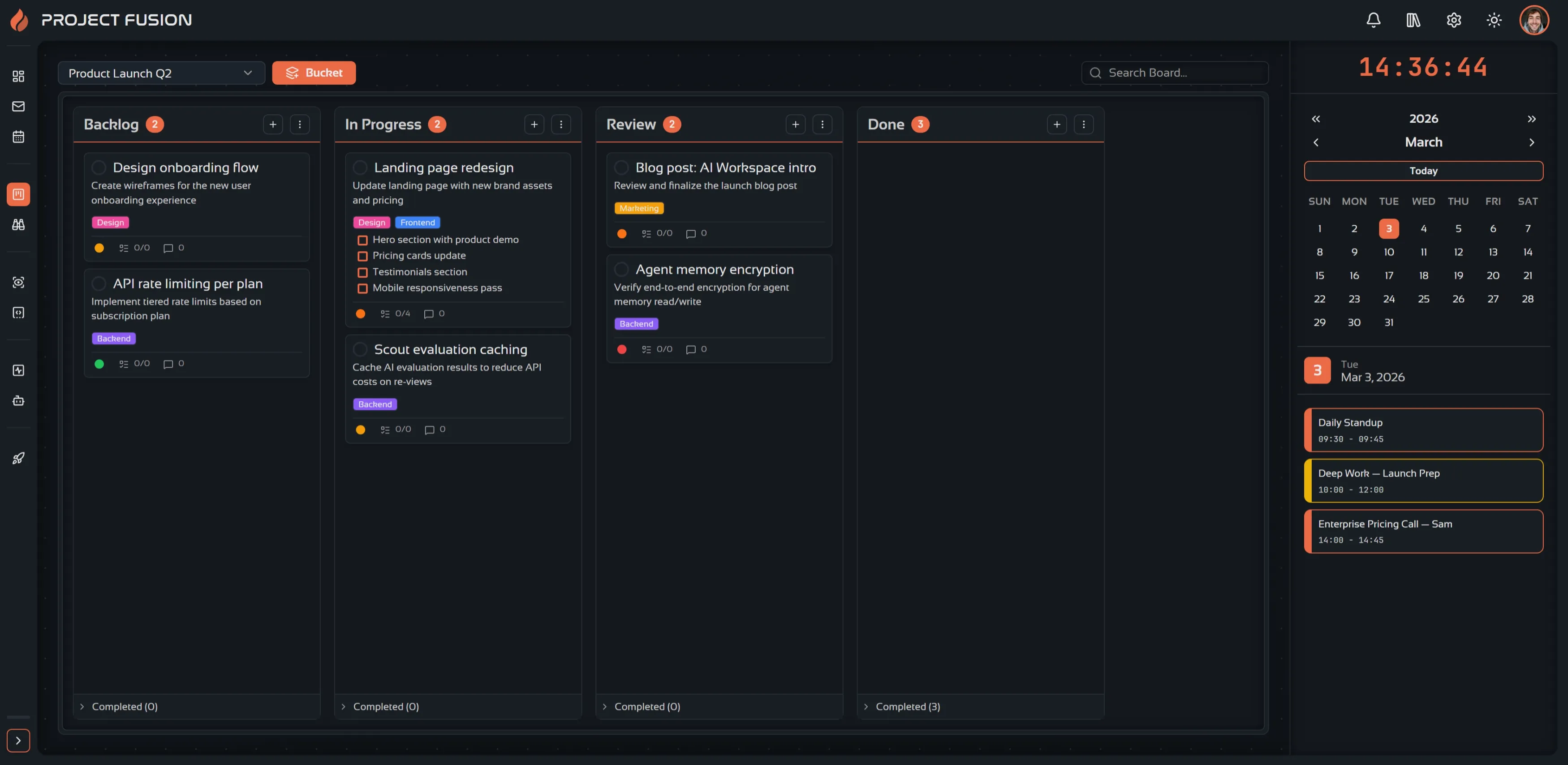Select March 3 in the calendar
The height and width of the screenshot is (765, 1568).
coord(1388,229)
